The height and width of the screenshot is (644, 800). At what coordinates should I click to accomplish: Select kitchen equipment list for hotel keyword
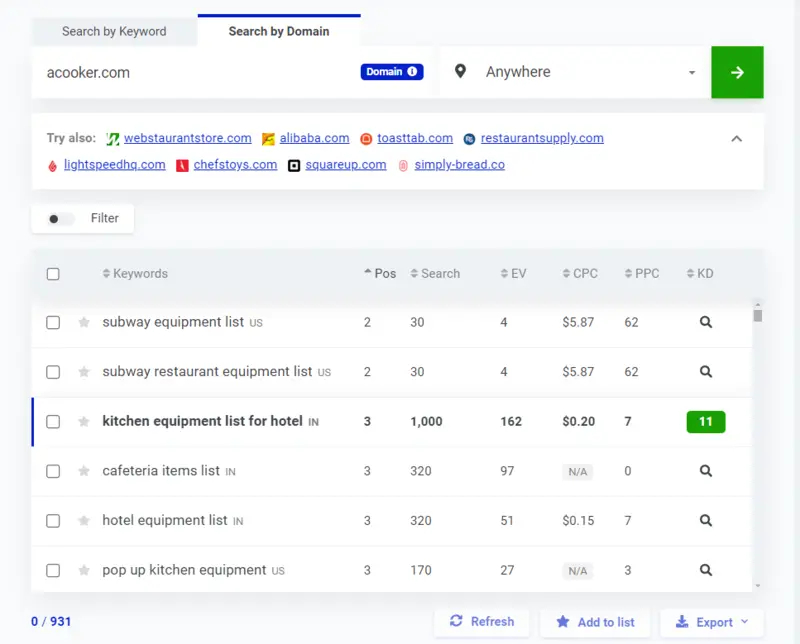(x=203, y=421)
